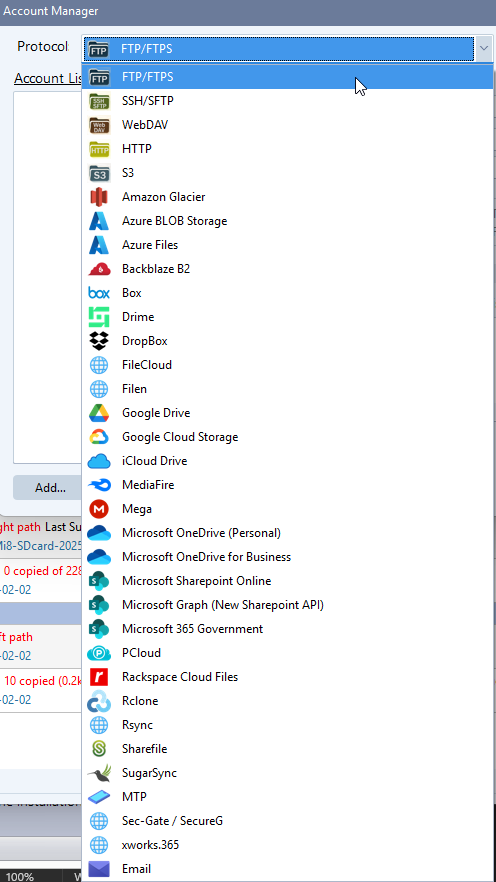The image size is (496, 882).
Task: Click the SSH/SFTP protocol icon
Action: click(x=99, y=101)
